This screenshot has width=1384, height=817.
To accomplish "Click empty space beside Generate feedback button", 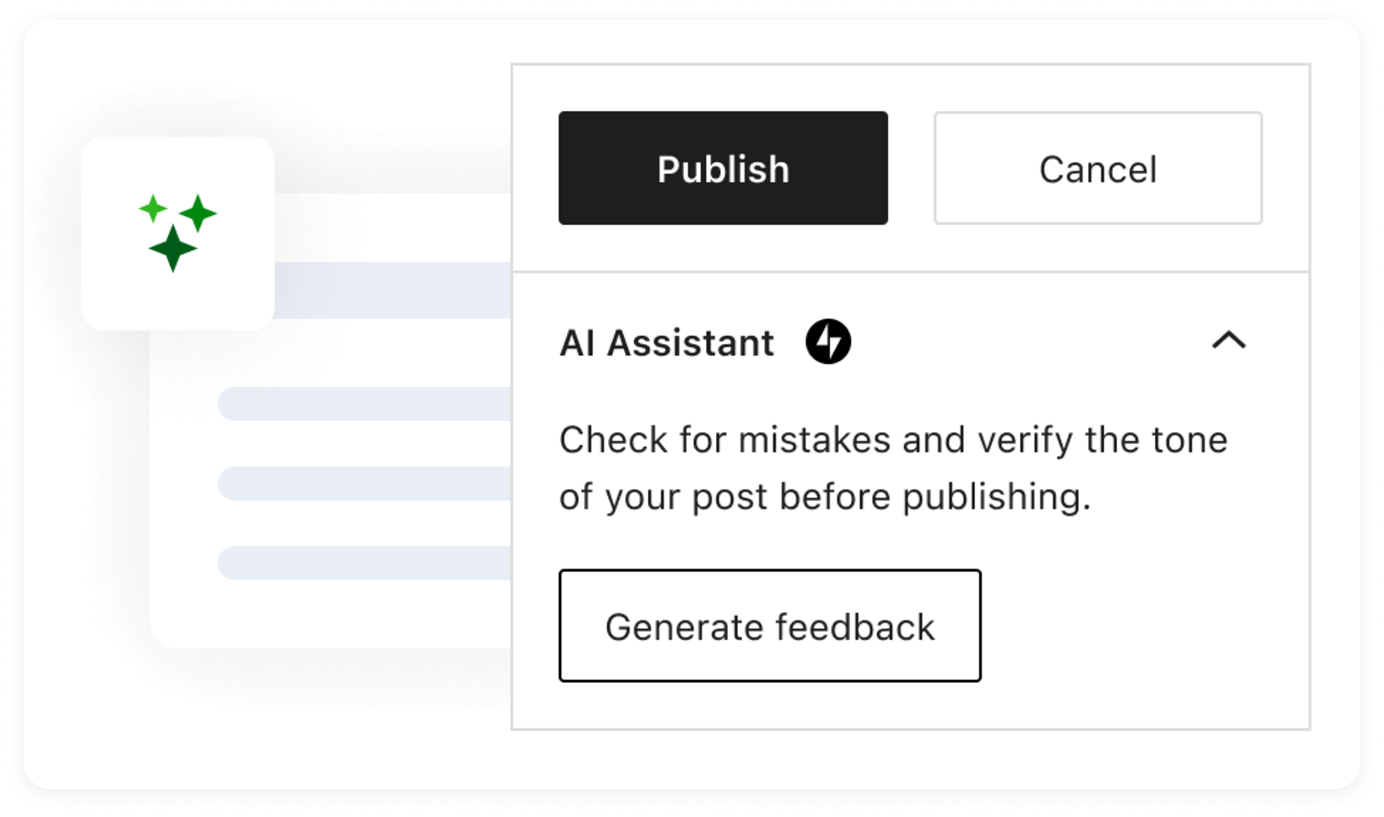I will coord(1140,626).
